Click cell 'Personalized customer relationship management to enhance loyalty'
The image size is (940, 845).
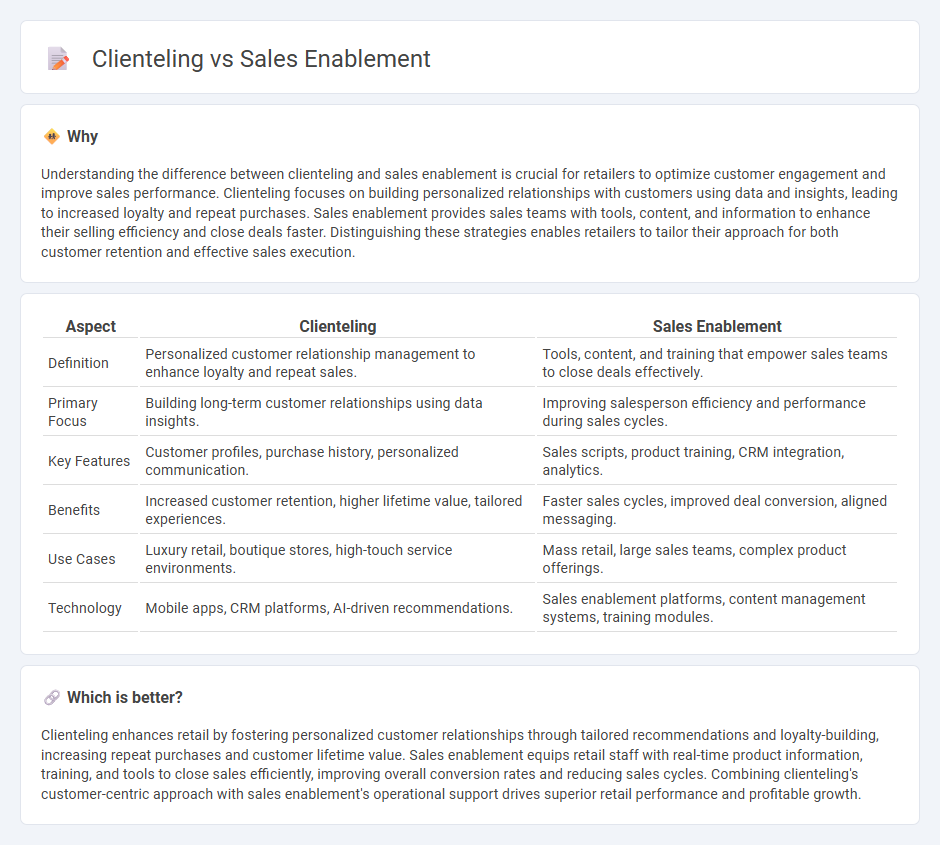coord(338,363)
